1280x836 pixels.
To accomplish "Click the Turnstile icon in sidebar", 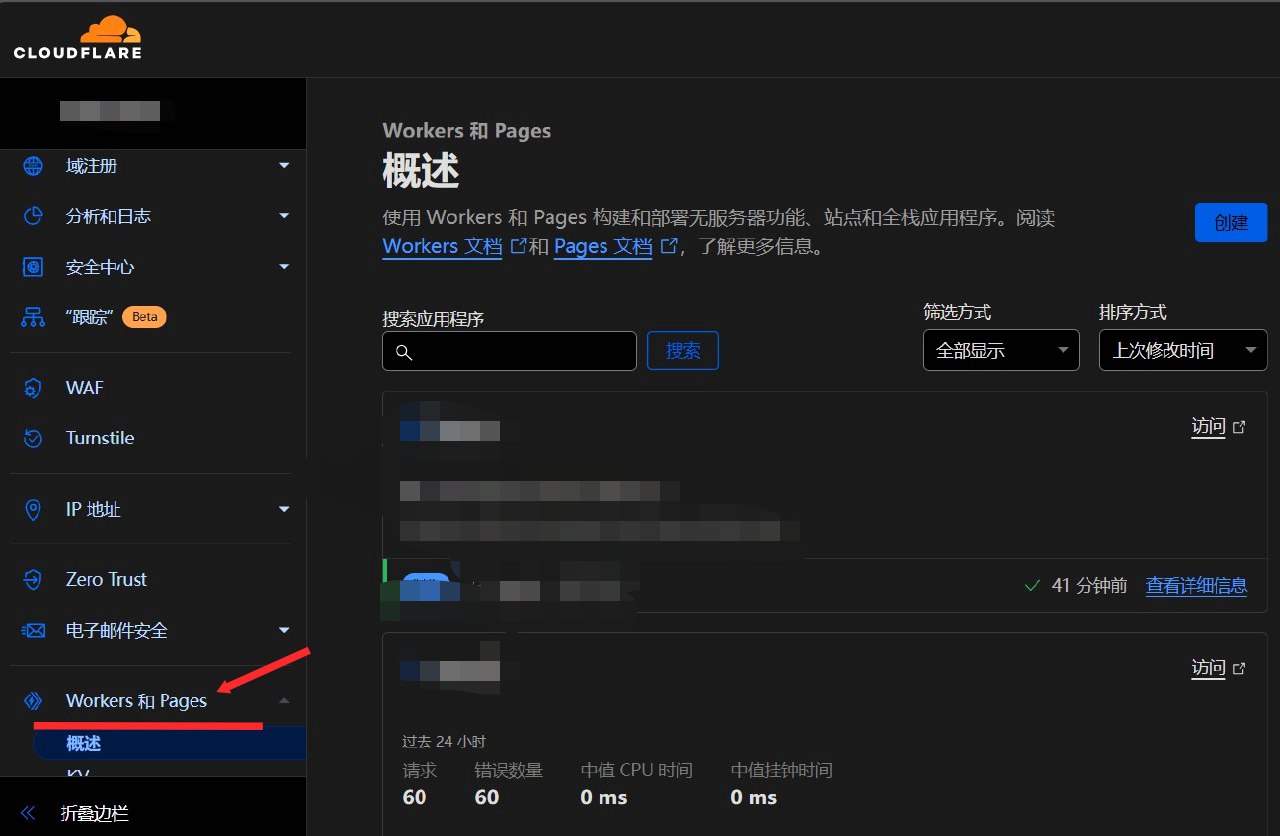I will tap(33, 438).
